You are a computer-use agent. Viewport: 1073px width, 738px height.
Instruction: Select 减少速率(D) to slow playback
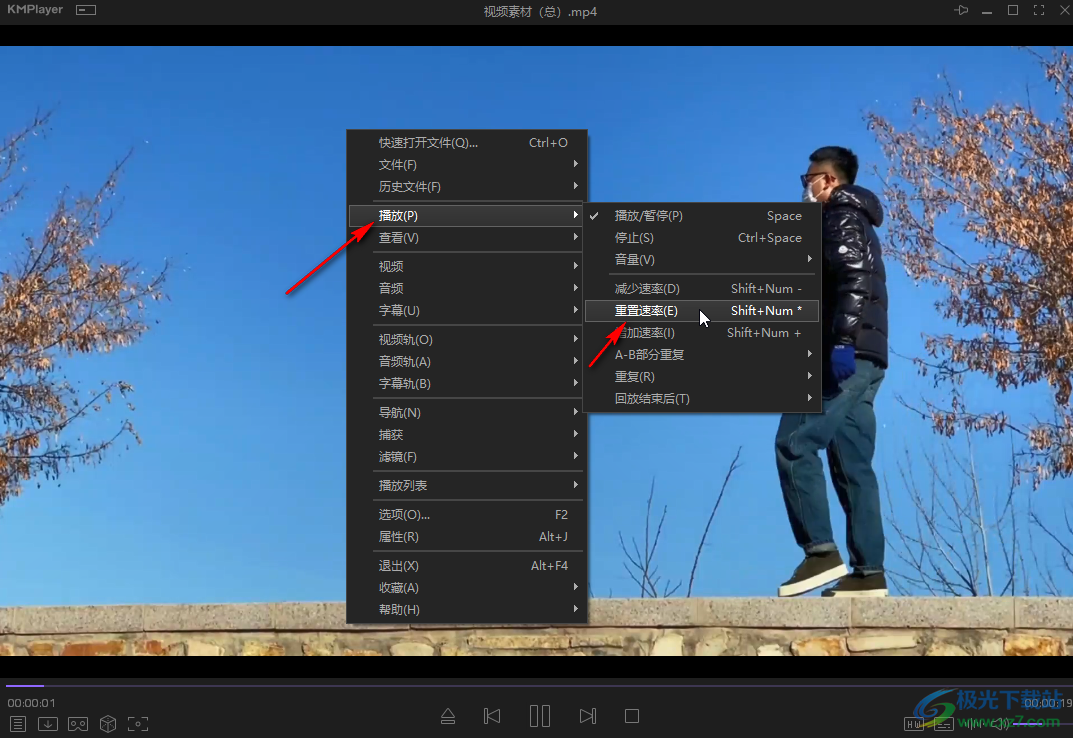pos(702,289)
